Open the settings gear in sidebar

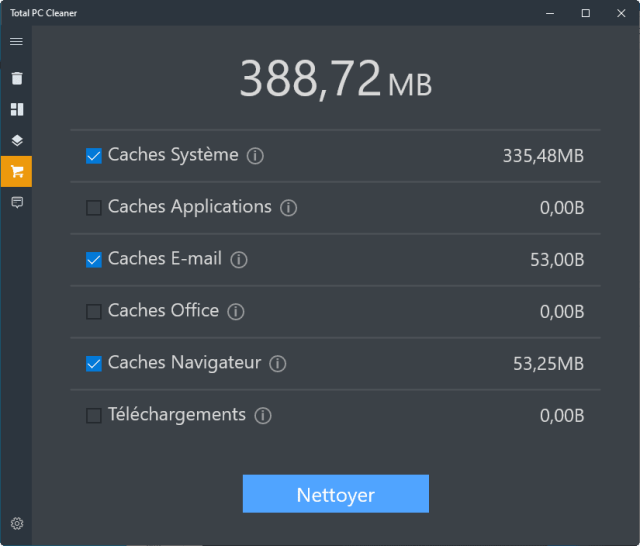[x=17, y=523]
